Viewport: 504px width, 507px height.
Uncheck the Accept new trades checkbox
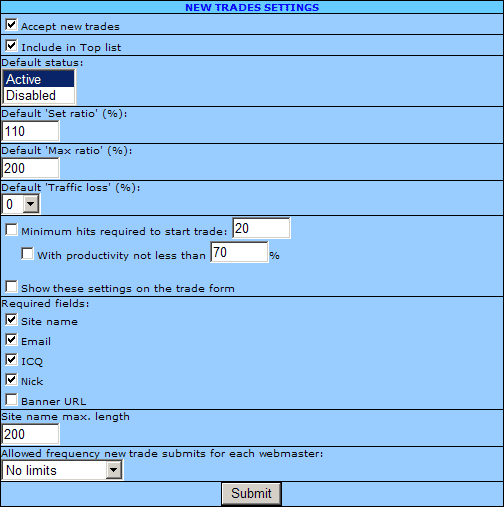tap(11, 24)
